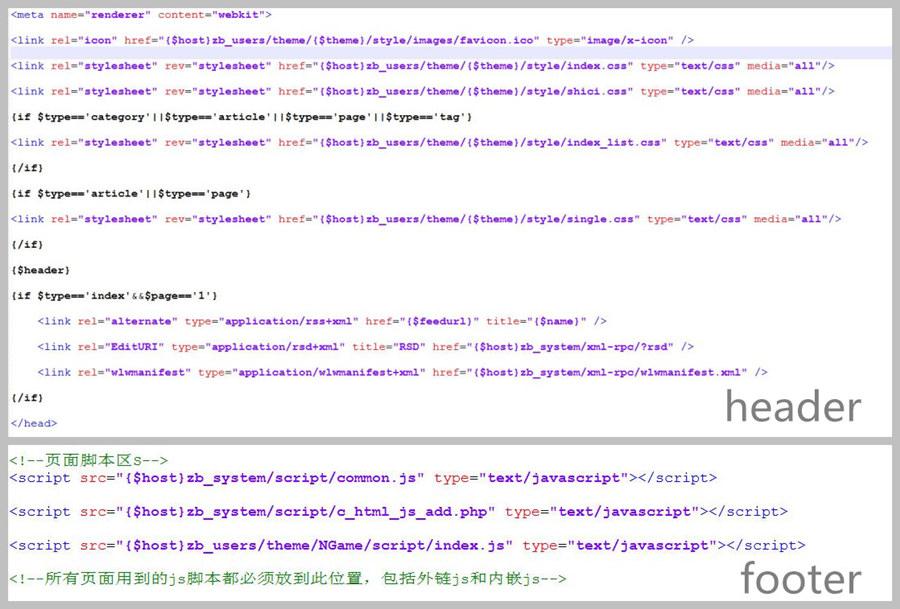The image size is (900, 609).
Task: Select the <!--页面脚本区s--> comment
Action: 88,460
